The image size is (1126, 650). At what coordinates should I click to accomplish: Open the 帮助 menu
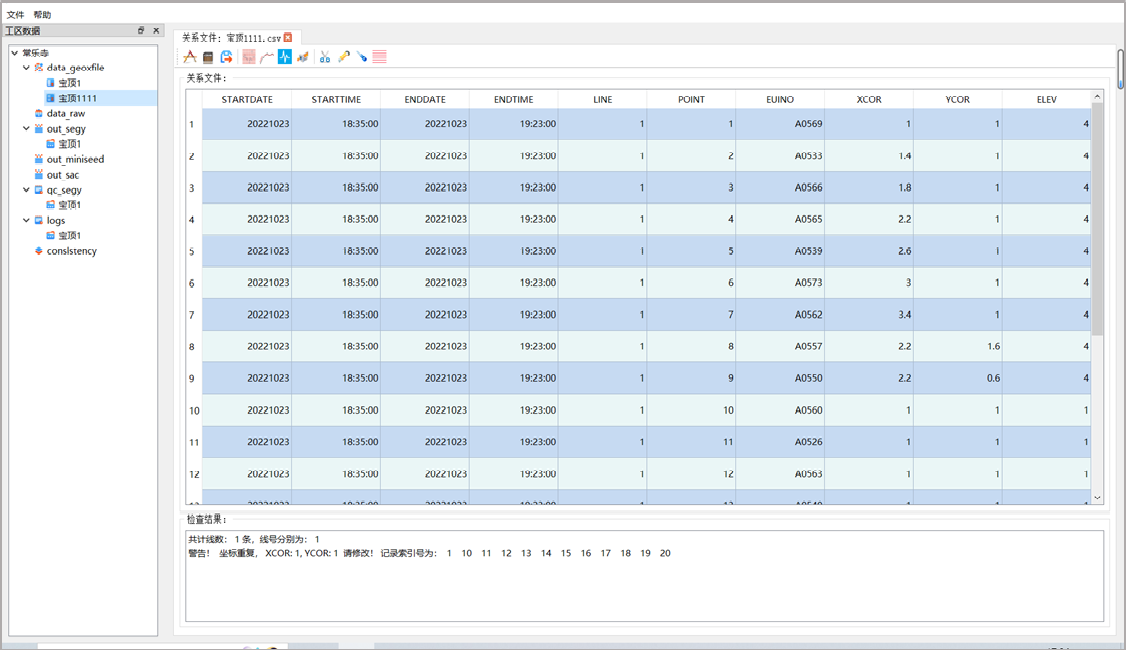42,15
